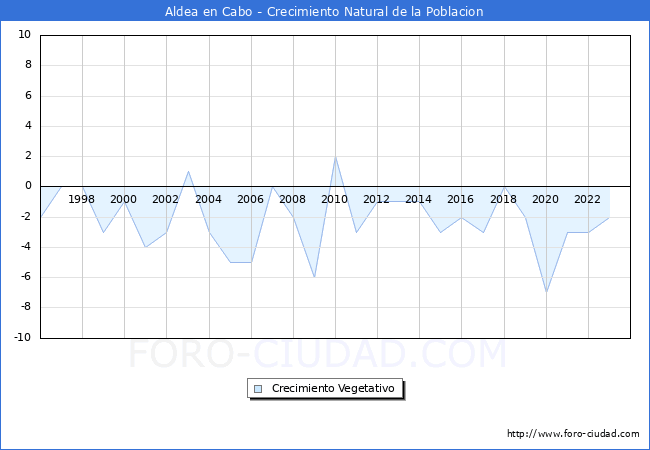Click the y-axis value 8
The width and height of the screenshot is (650, 450).
click(x=28, y=65)
